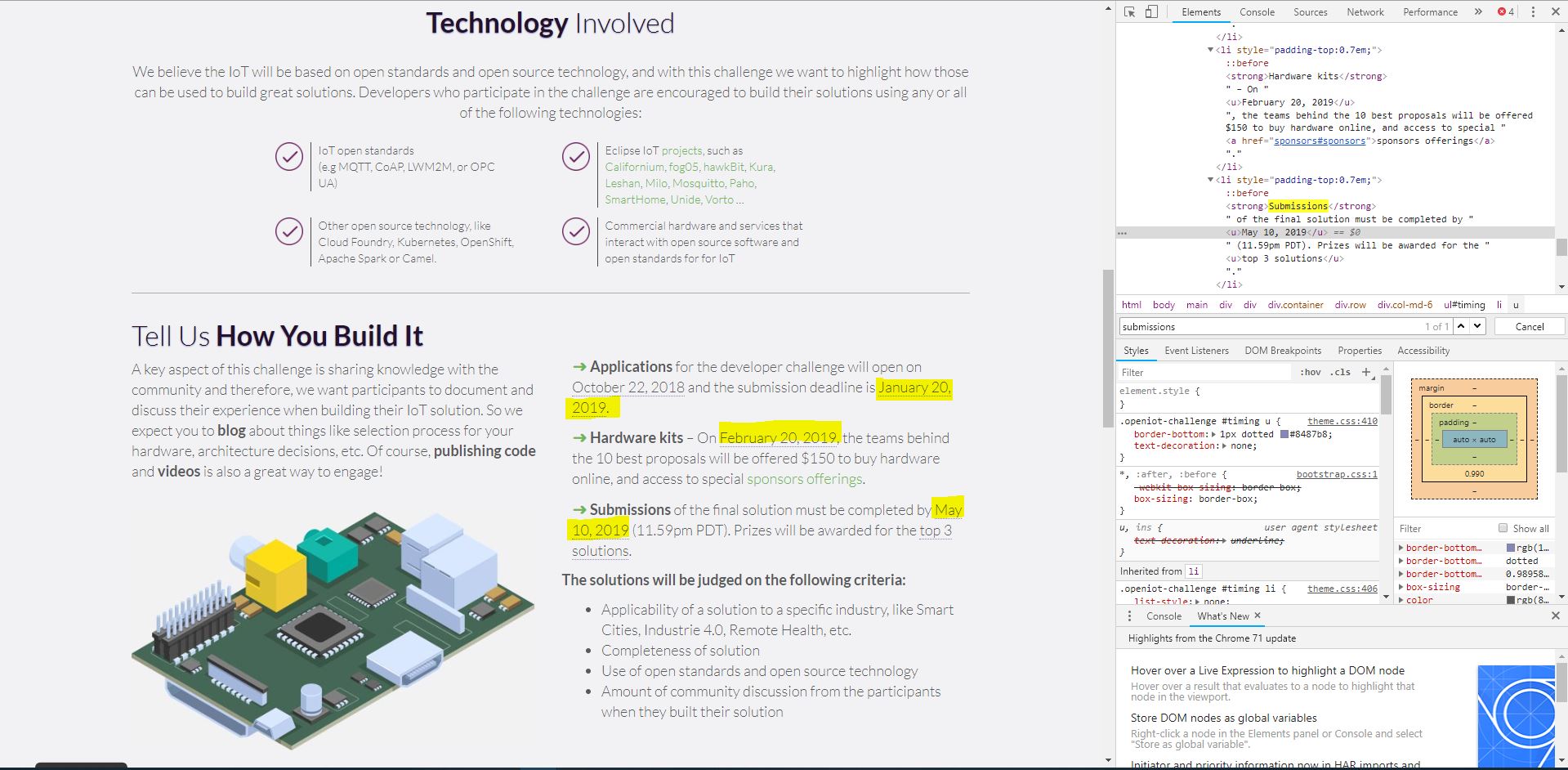Open the drawer options menu beside Console

coord(1130,616)
